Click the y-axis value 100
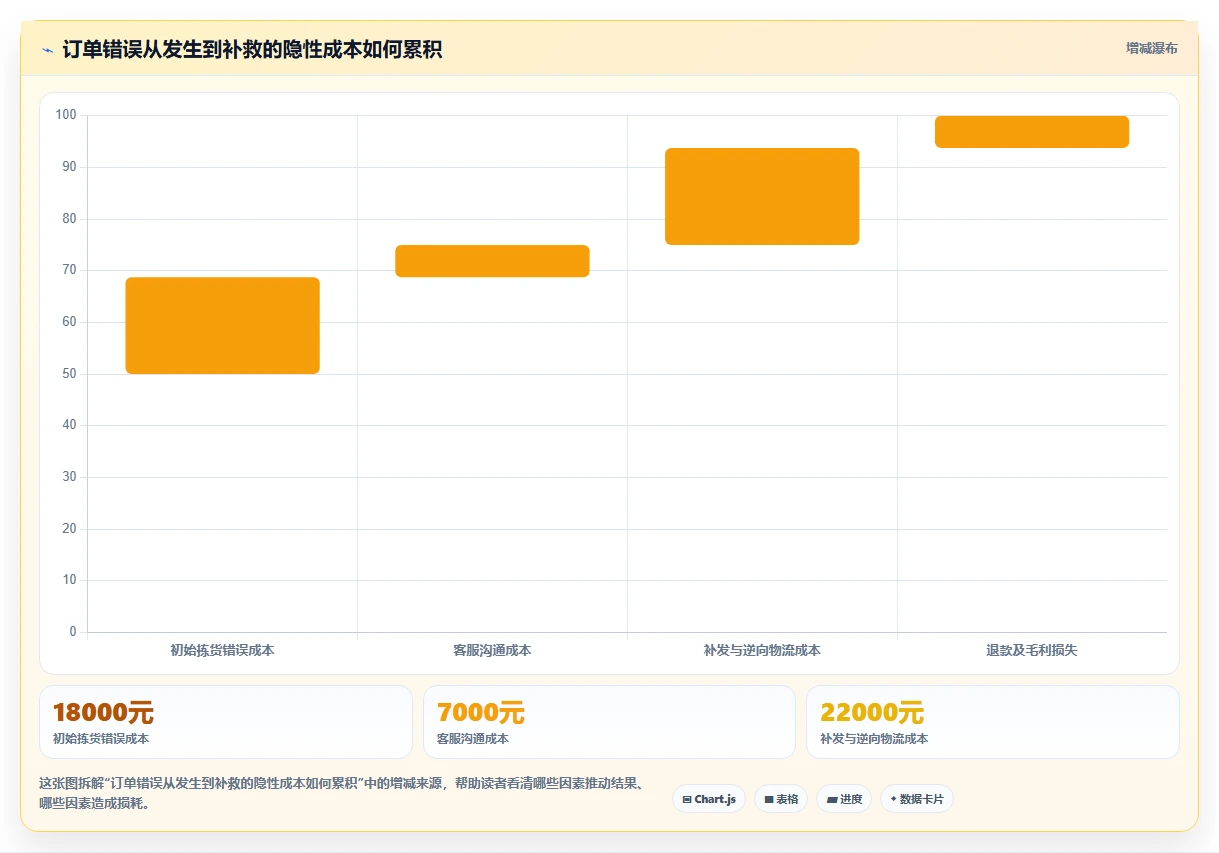This screenshot has width=1219, height=853. tap(66, 115)
